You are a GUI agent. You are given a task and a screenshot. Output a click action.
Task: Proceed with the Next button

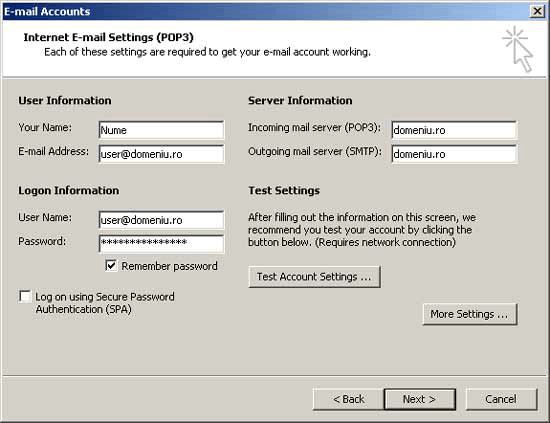[x=420, y=399]
